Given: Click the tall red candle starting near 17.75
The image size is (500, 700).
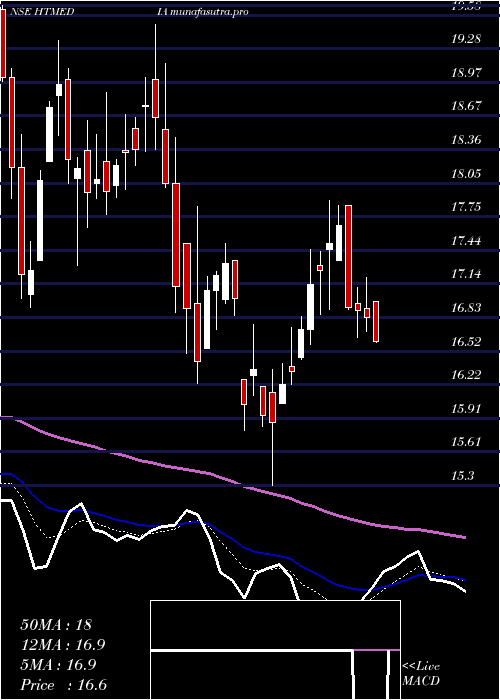Looking at the screenshot, I should pos(349,257).
